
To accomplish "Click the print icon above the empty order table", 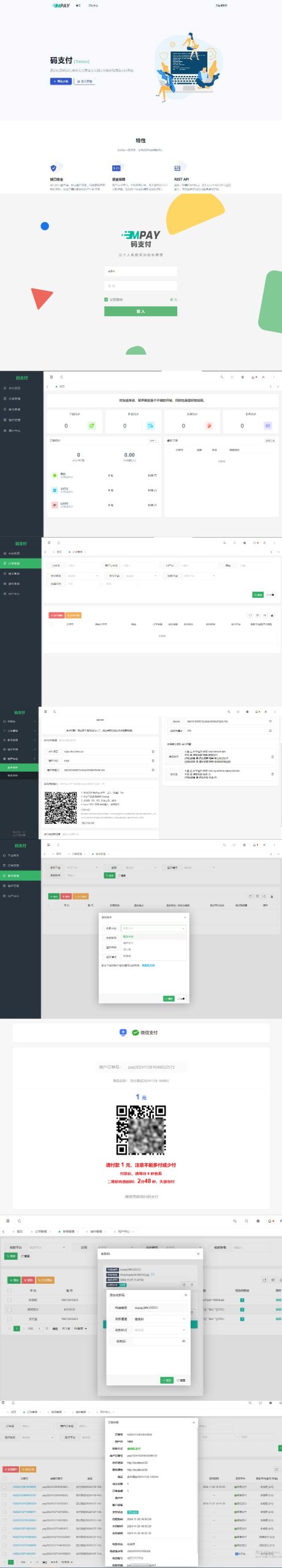I will pos(265,615).
